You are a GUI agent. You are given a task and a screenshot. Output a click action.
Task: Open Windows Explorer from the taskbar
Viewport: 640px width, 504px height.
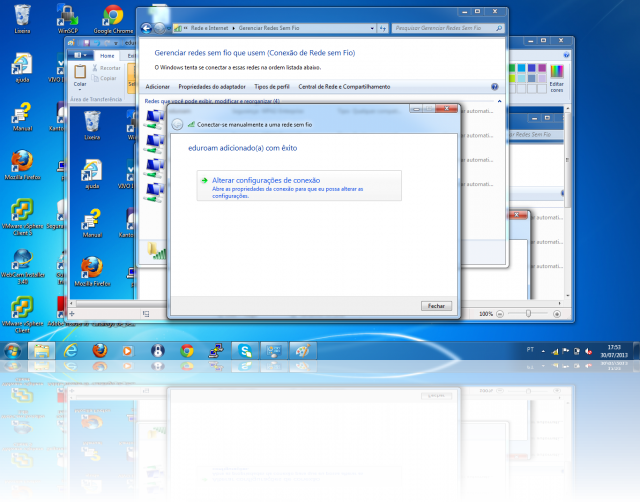point(42,351)
